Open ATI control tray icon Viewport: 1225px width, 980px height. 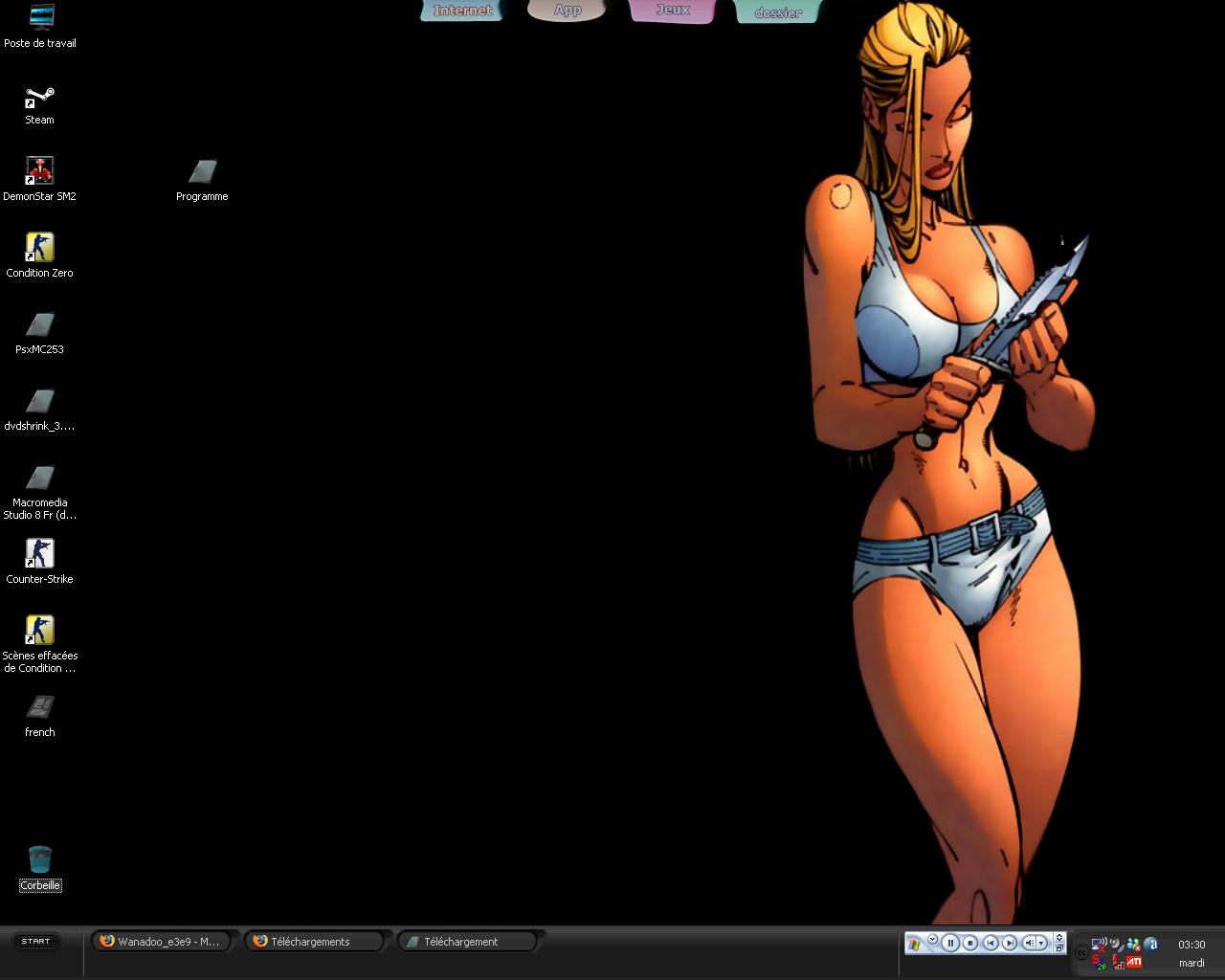pos(1134,962)
